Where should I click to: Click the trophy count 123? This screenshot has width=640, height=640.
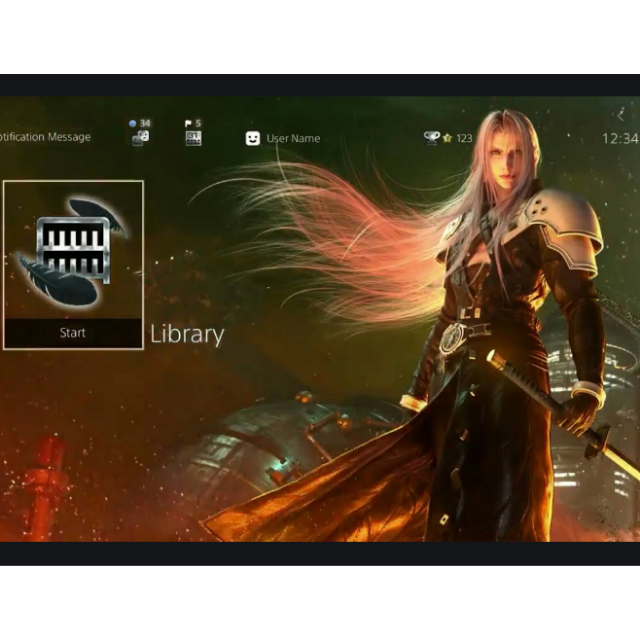(x=464, y=138)
